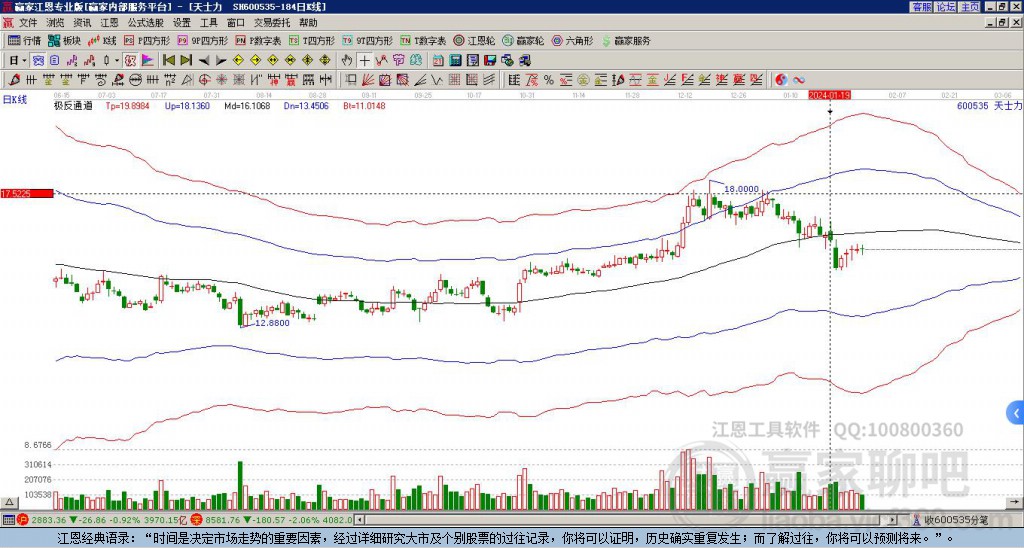1024x548 pixels.
Task: Open the 9P四方形 tool
Action: click(x=202, y=40)
